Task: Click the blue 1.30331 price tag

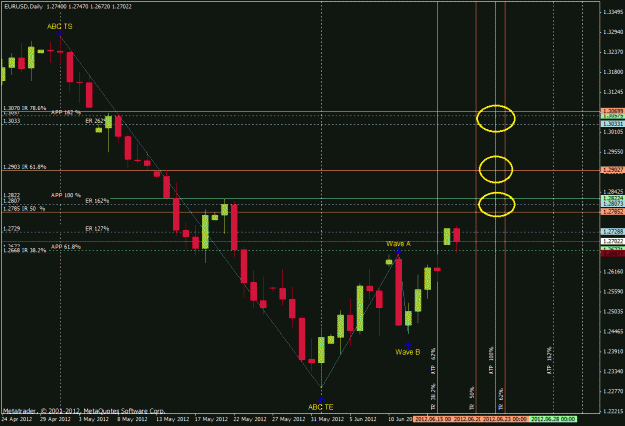Action: (x=612, y=124)
